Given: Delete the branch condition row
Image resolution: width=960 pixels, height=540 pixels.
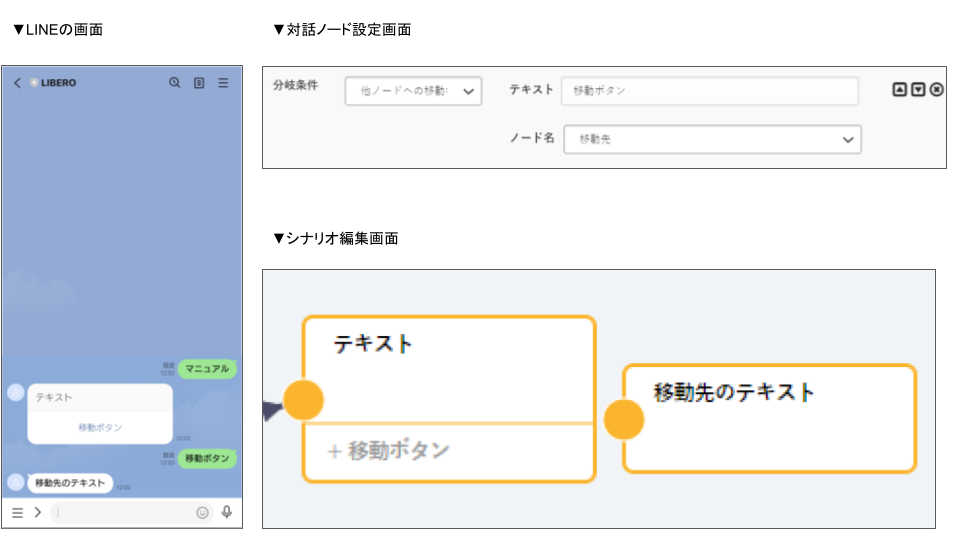Looking at the screenshot, I should click(936, 89).
